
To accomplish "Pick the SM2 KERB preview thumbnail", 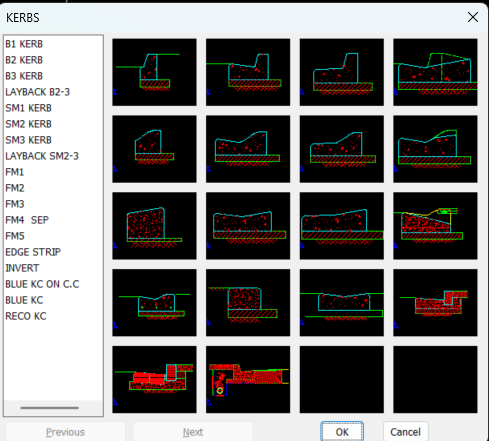I will click(x=248, y=149).
